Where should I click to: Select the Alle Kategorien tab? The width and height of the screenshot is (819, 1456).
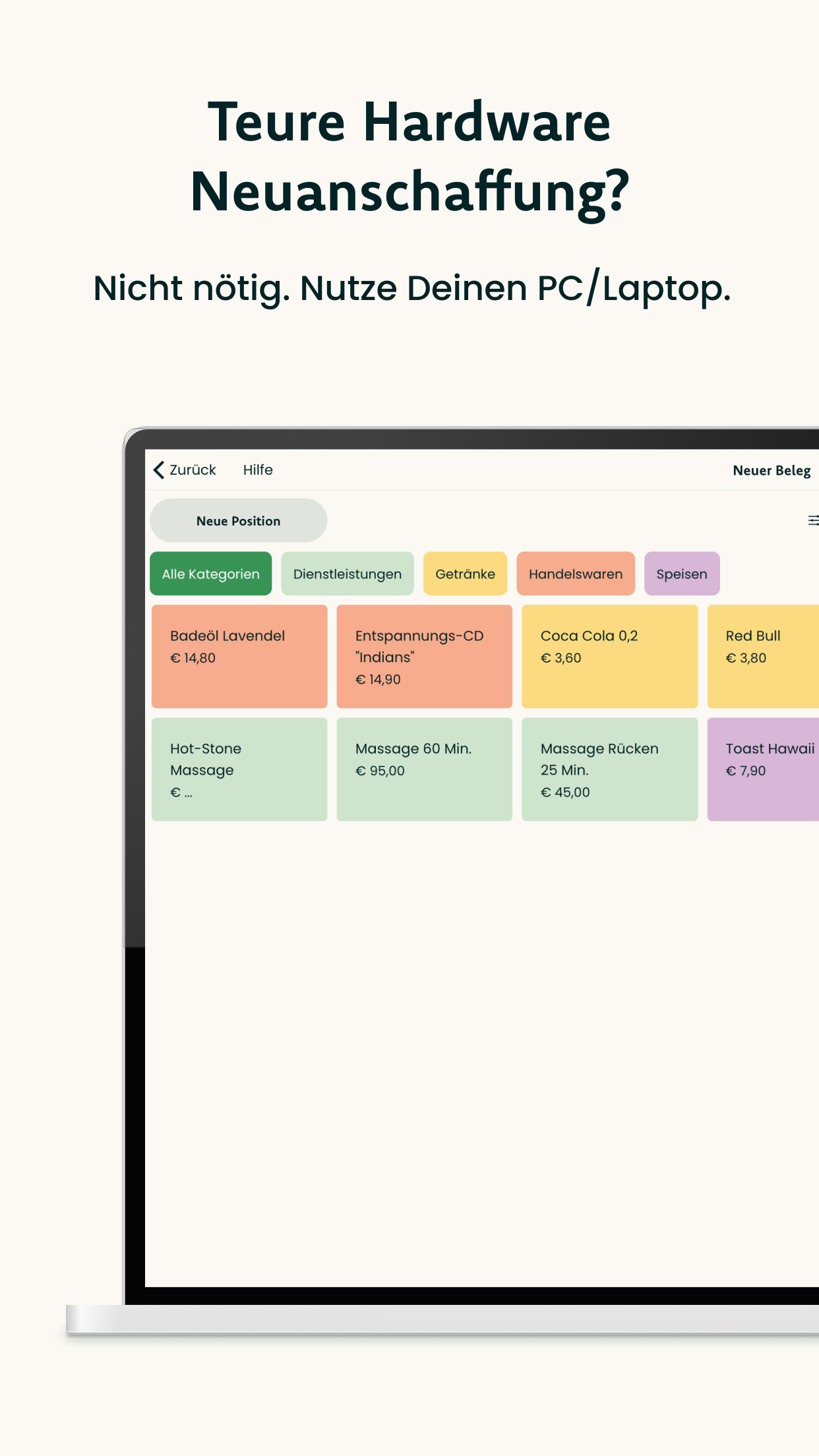tap(211, 574)
